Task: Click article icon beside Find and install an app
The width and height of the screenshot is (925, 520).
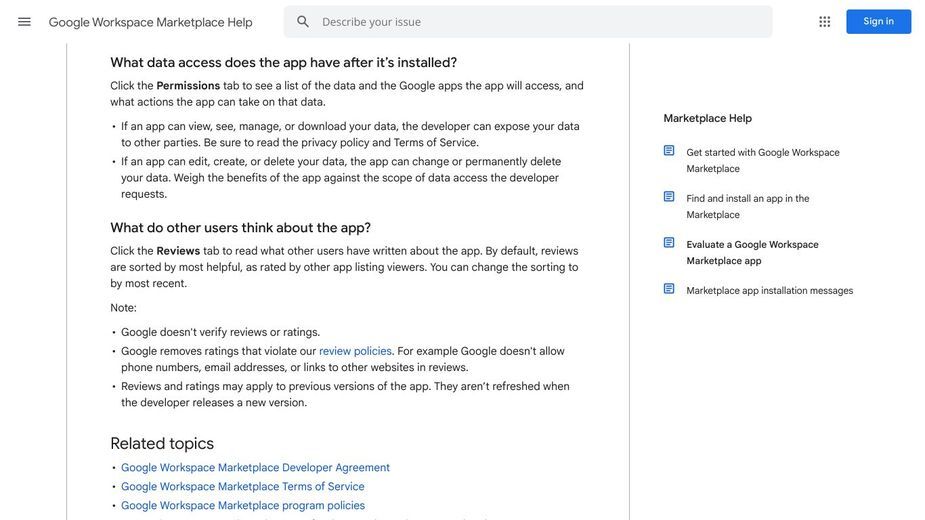Action: [669, 197]
